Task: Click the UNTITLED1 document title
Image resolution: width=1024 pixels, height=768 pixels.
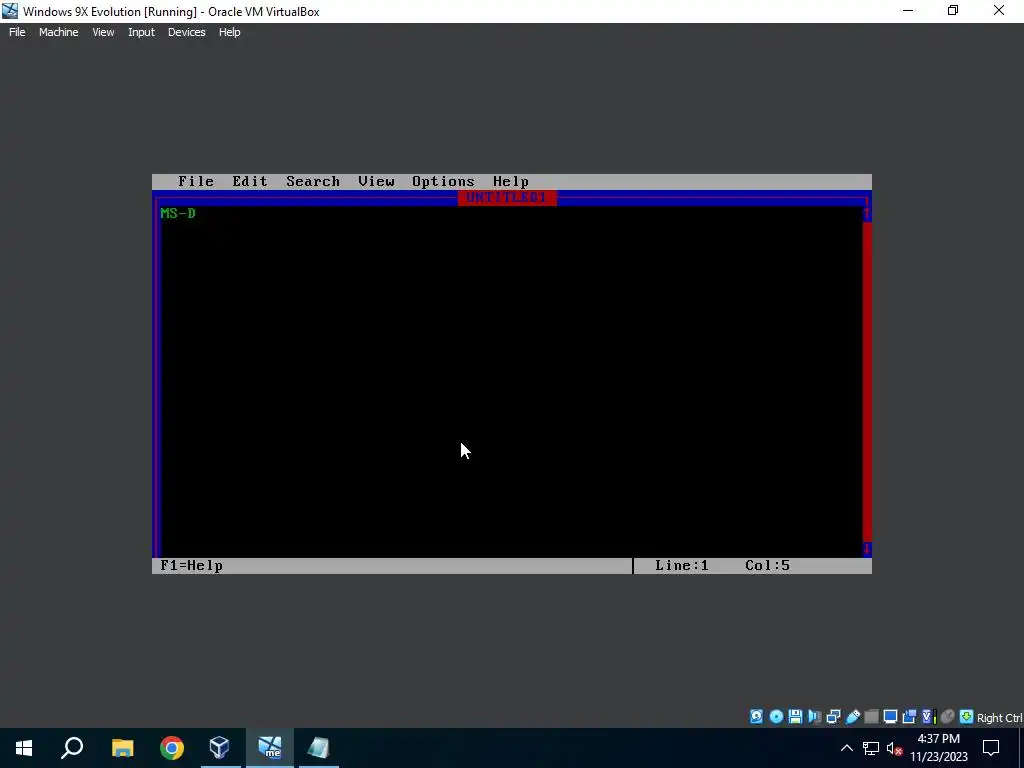Action: point(507,197)
